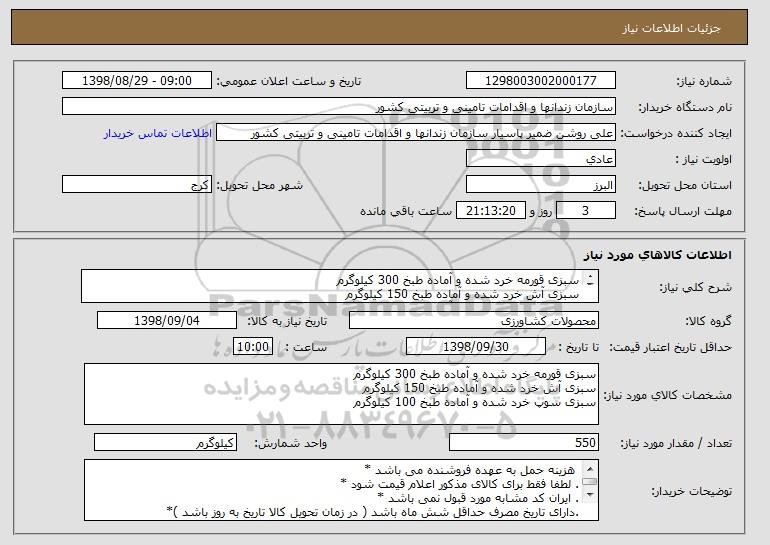Image resolution: width=770 pixels, height=545 pixels.
Task: Click the goods group field محصولات کشاورزی
Action: click(474, 321)
